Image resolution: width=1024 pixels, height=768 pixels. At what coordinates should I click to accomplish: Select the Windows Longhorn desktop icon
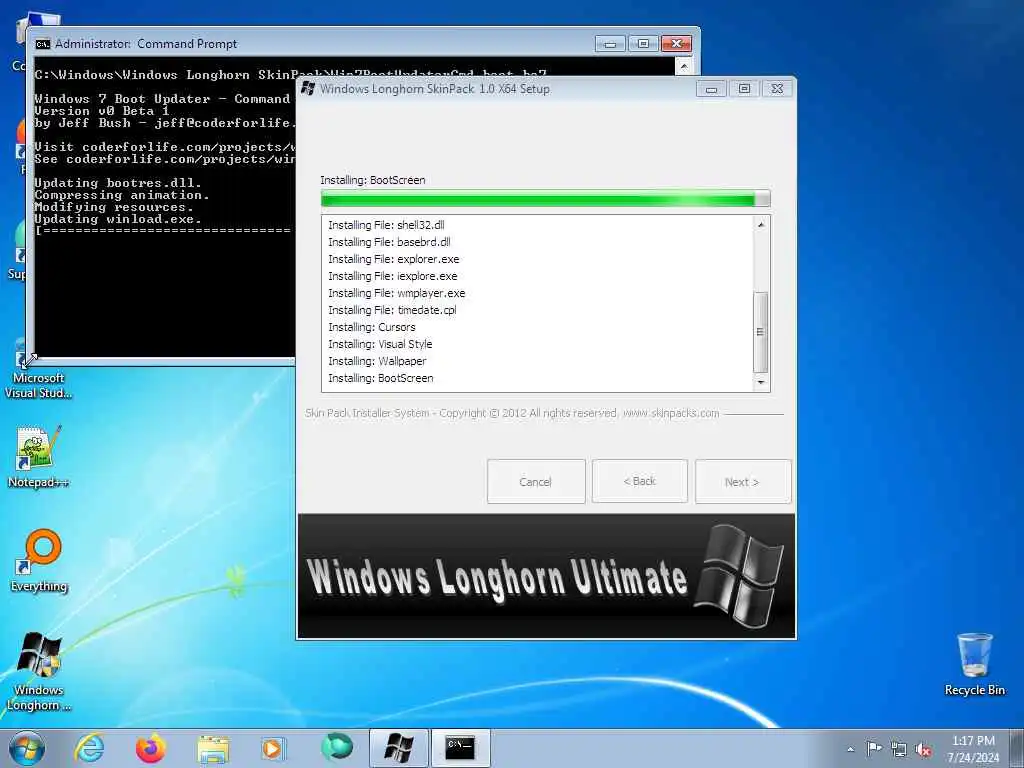click(x=39, y=671)
